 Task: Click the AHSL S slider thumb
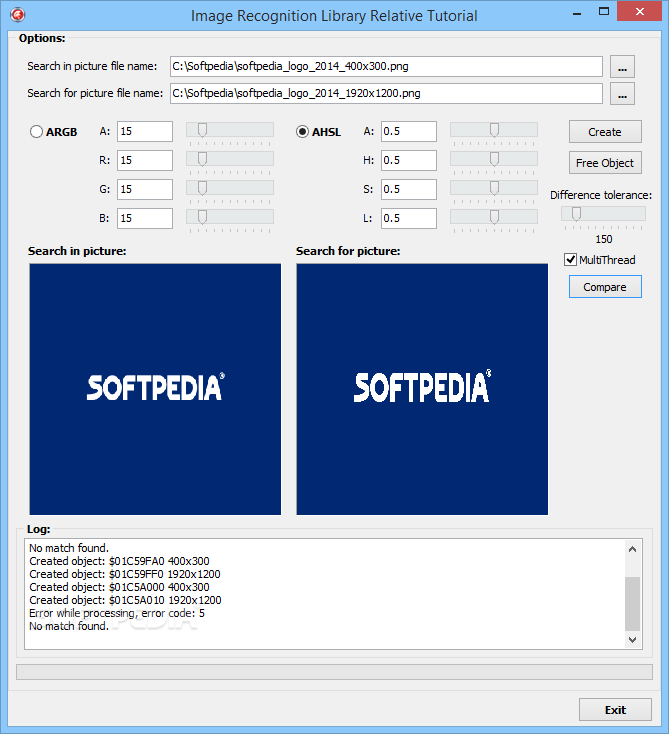click(x=494, y=188)
